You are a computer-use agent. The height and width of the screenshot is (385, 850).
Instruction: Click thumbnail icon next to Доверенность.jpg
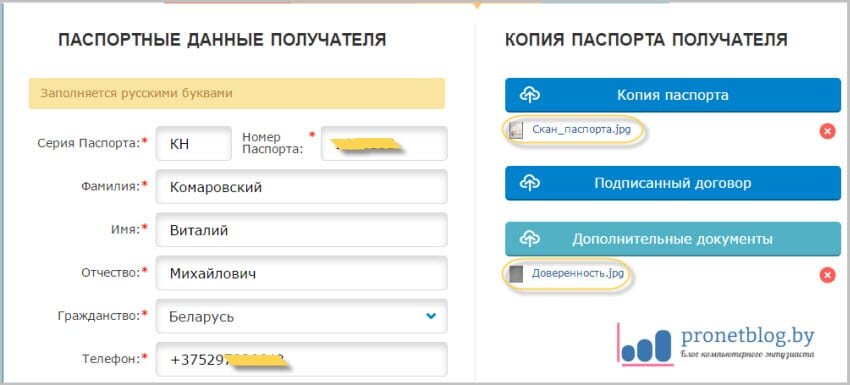(516, 274)
